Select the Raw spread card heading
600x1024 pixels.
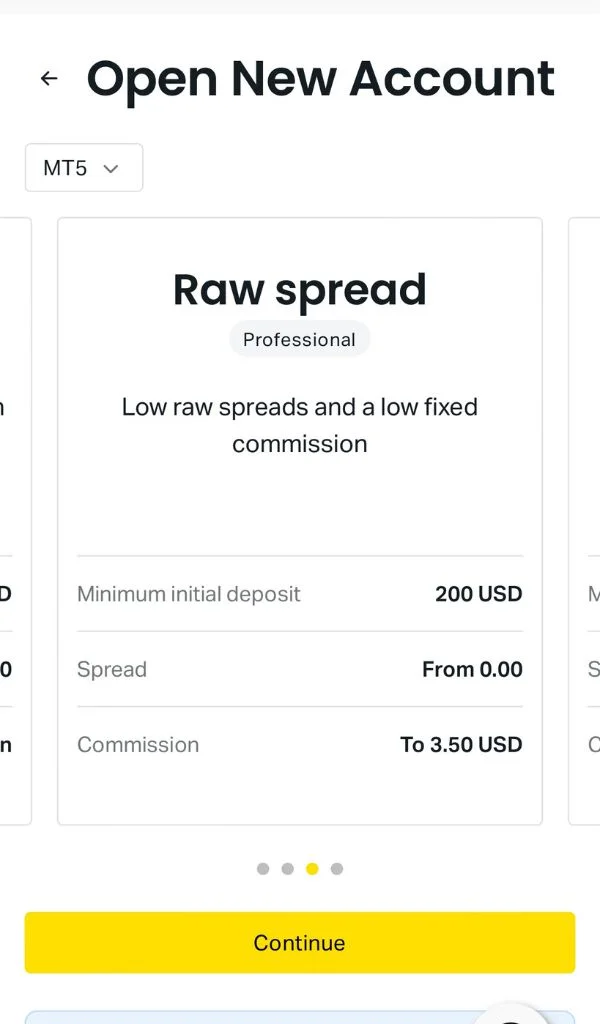[x=299, y=290]
